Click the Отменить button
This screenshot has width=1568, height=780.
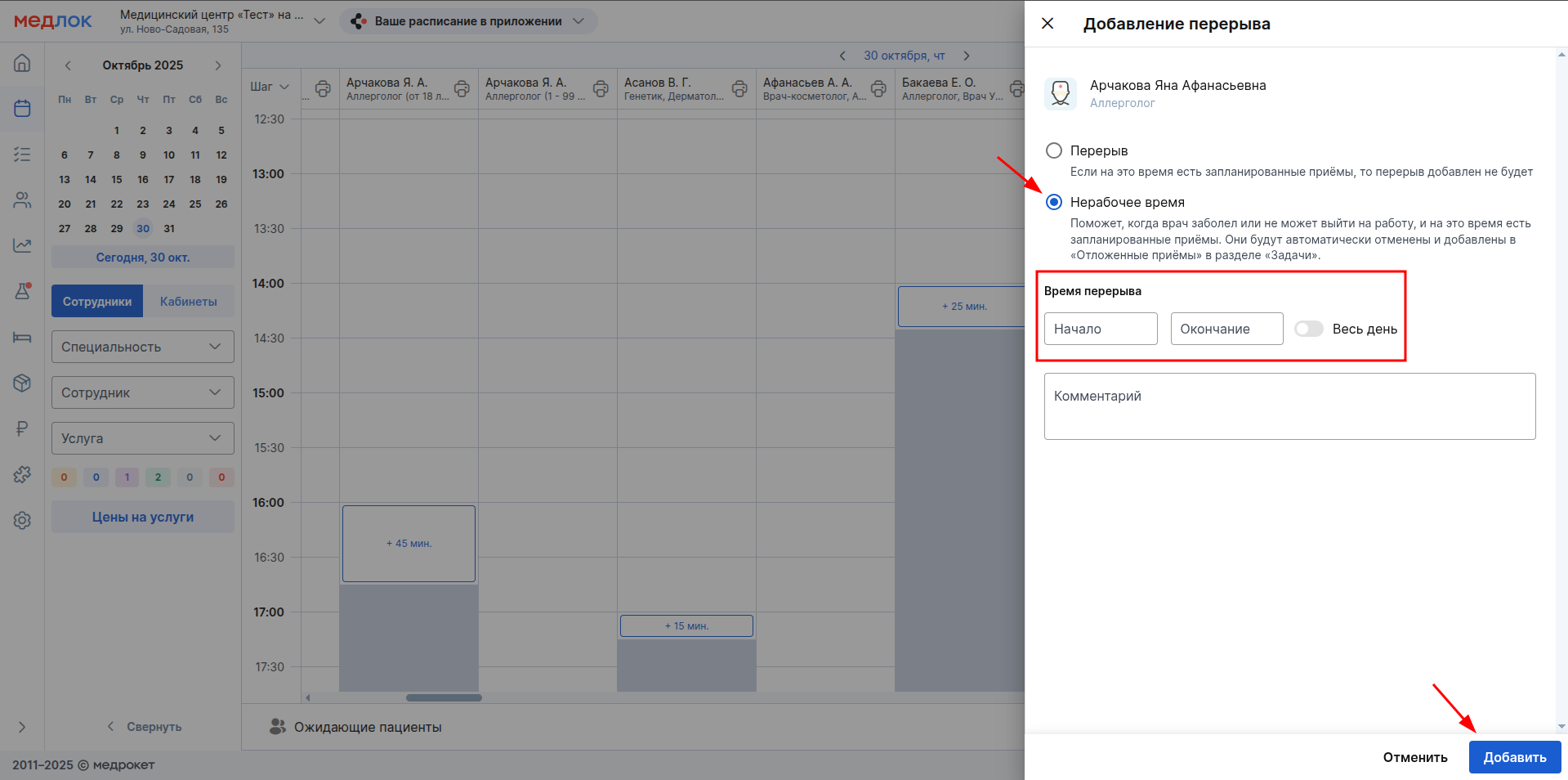point(1414,757)
